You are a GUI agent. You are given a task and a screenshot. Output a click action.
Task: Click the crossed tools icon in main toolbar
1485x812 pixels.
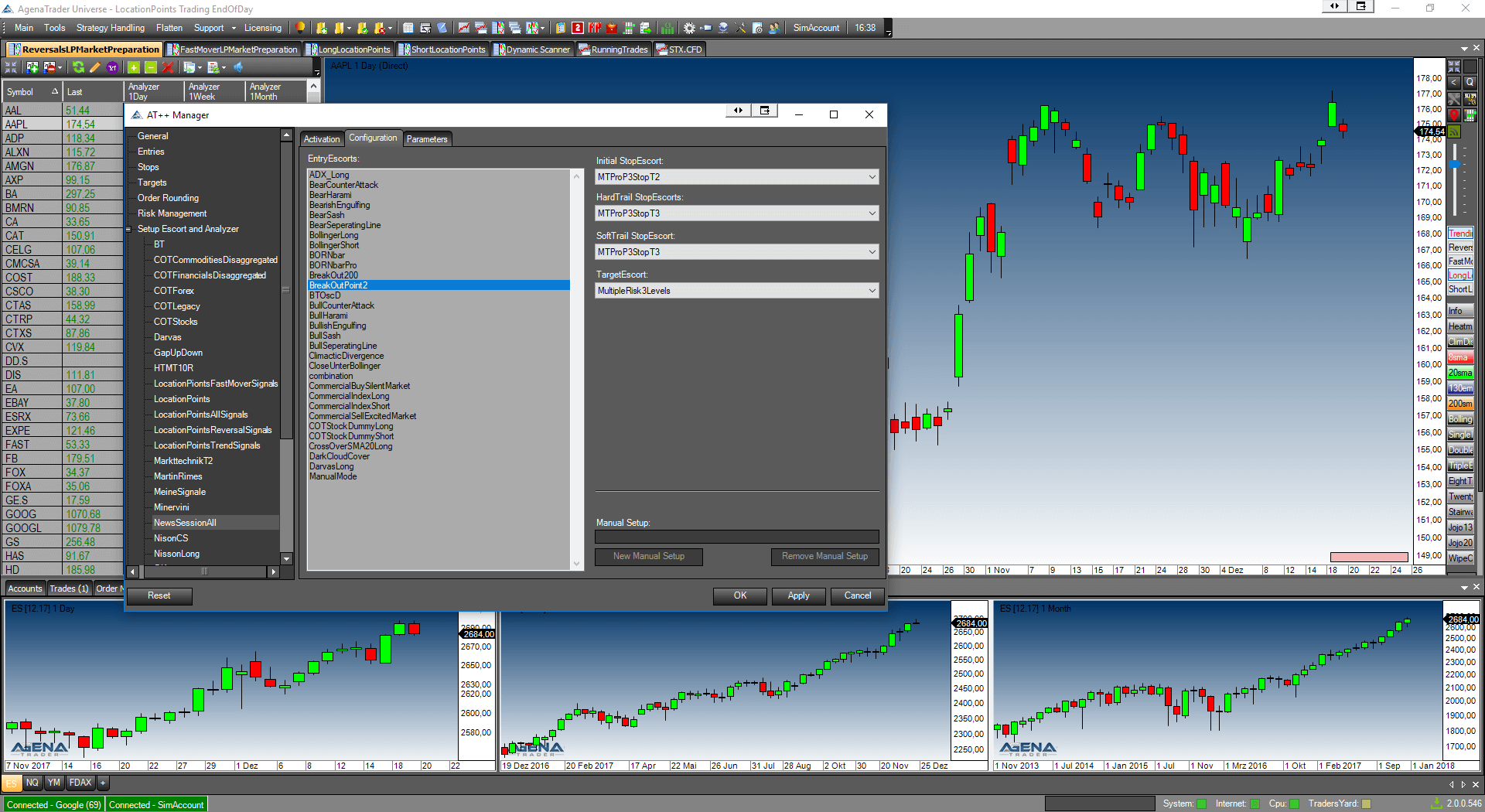740,28
